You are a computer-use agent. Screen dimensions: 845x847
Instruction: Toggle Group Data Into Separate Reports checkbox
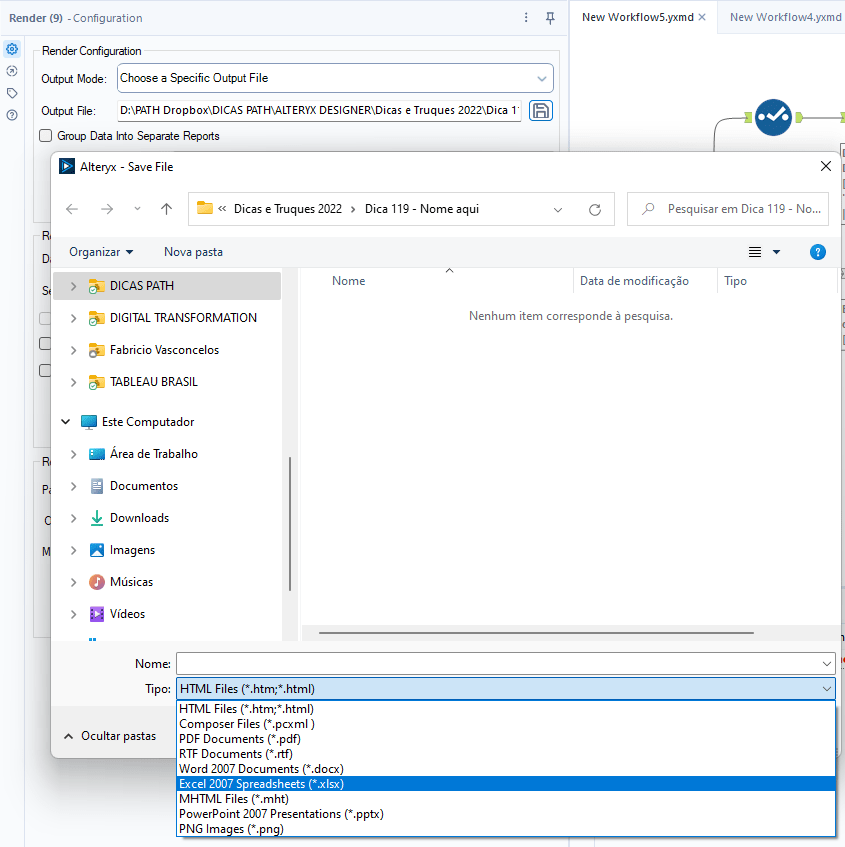click(x=46, y=136)
